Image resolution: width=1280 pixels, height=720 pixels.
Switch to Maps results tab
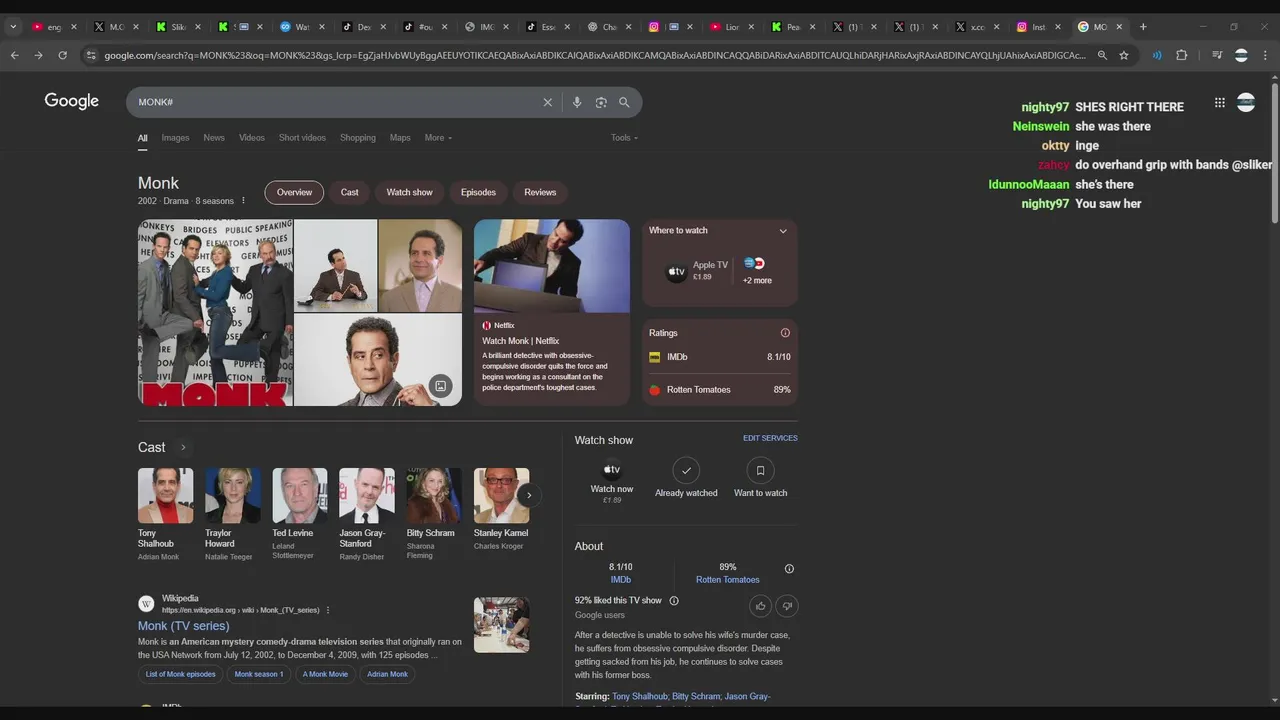[x=400, y=138]
